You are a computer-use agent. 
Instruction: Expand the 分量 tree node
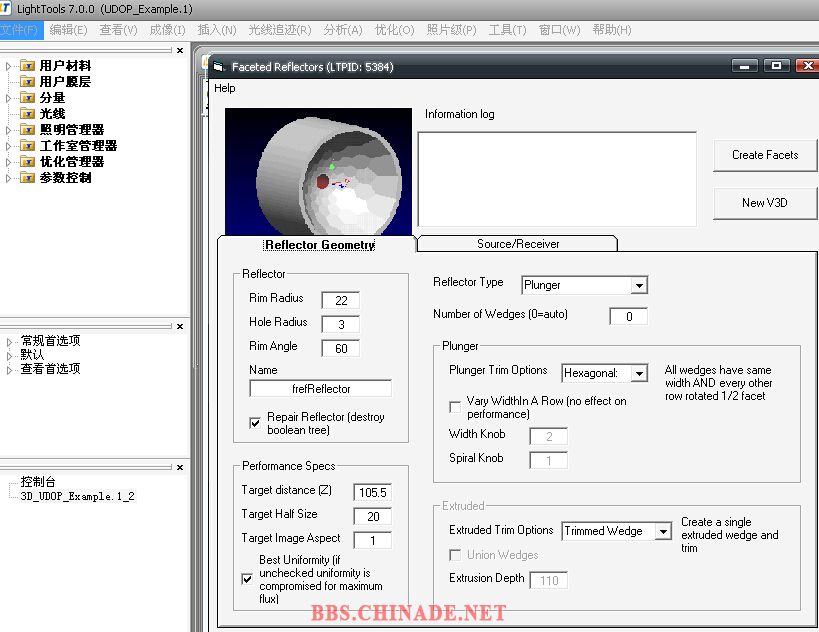click(8, 98)
